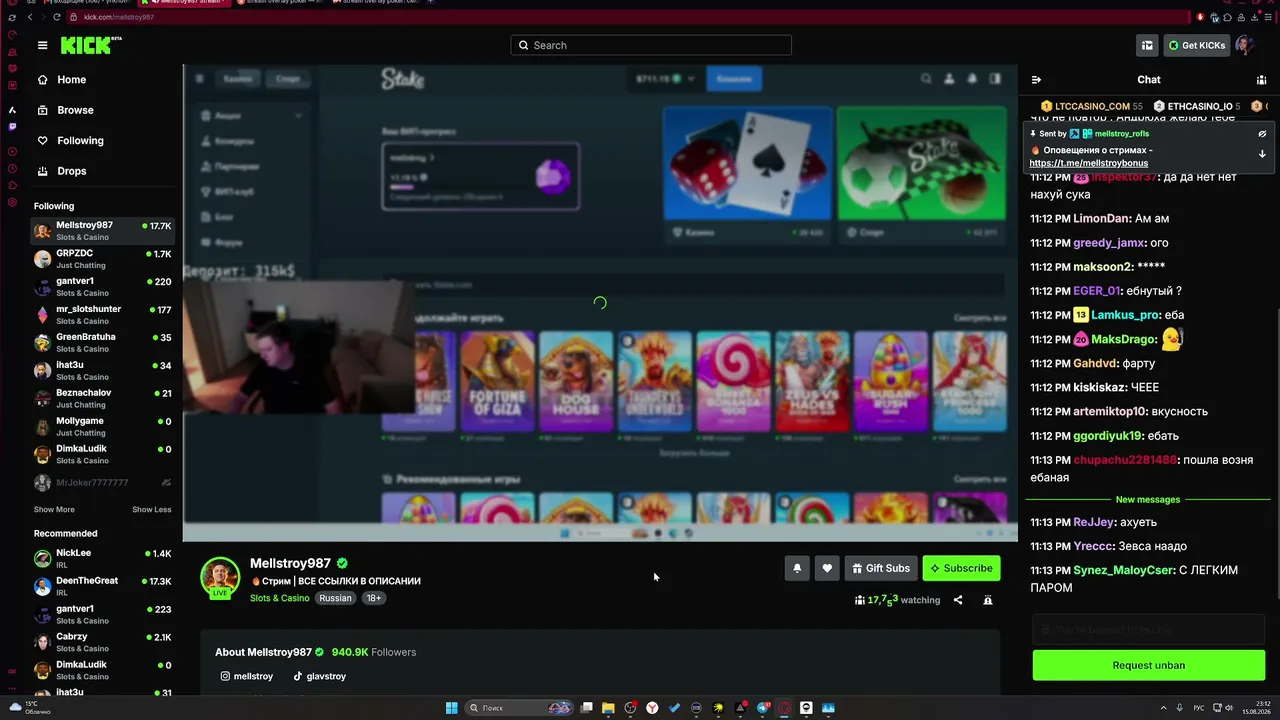Open the Mellstroy987 channel avatar

coord(220,577)
